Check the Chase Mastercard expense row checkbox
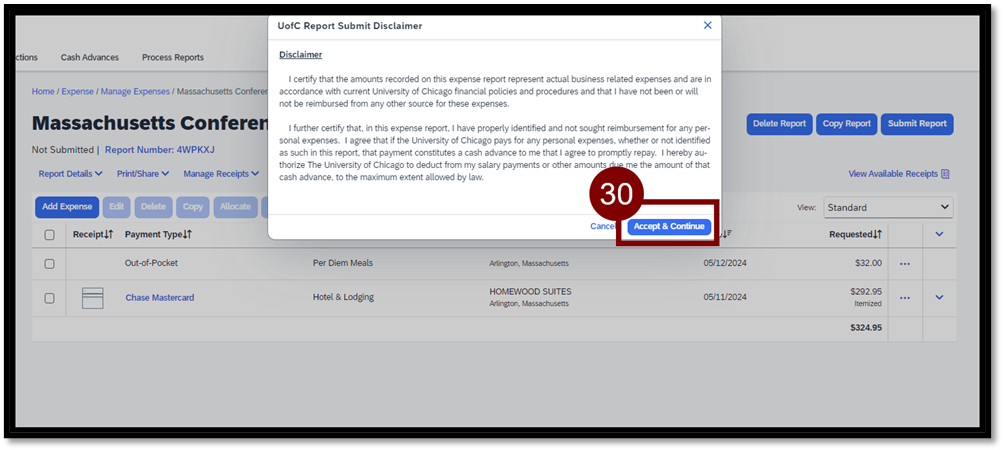The width and height of the screenshot is (1004, 450). [49, 298]
